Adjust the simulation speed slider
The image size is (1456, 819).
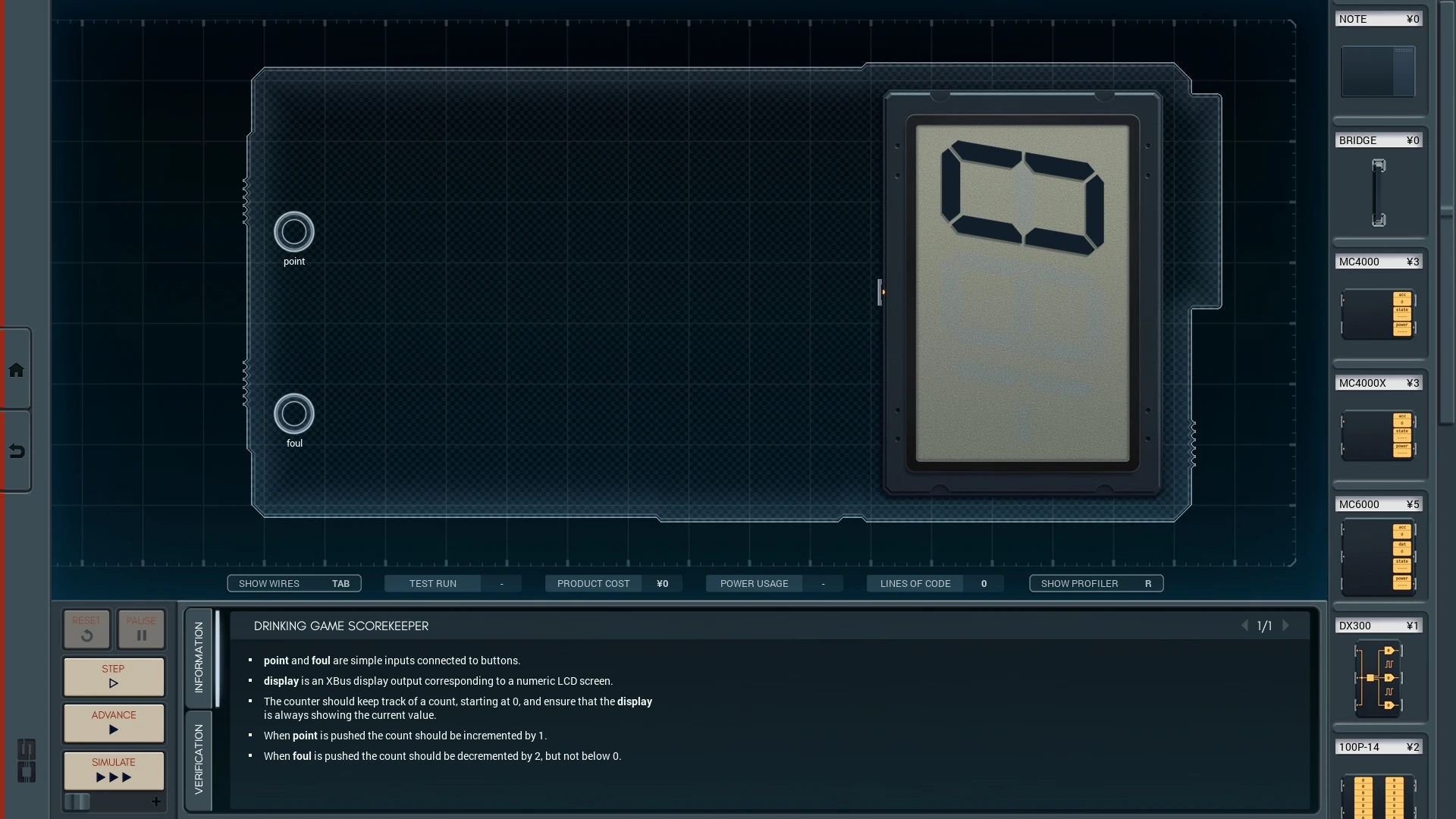[x=77, y=802]
